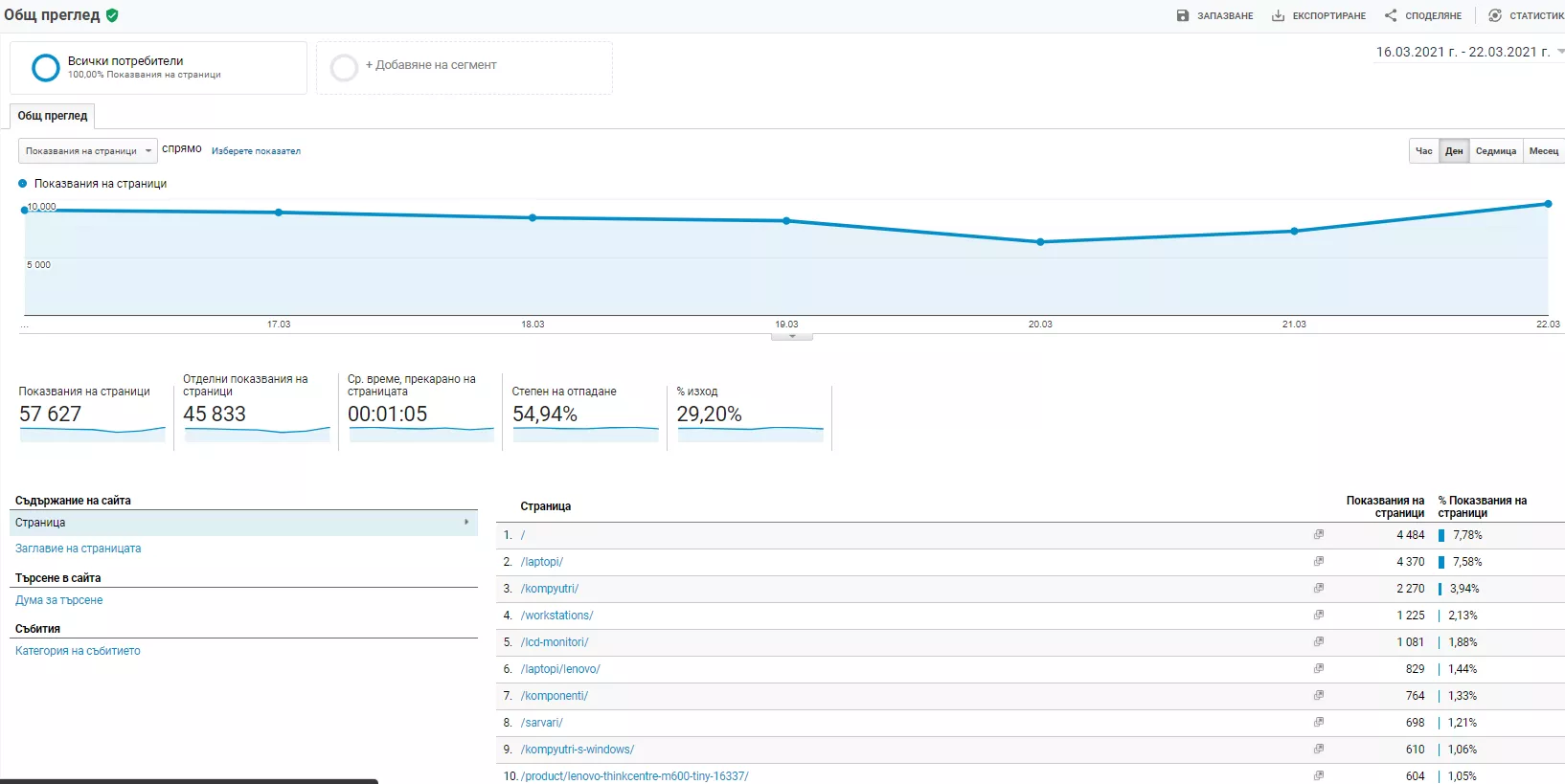Select Страница in site content menu
Image resolution: width=1565 pixels, height=784 pixels.
243,523
